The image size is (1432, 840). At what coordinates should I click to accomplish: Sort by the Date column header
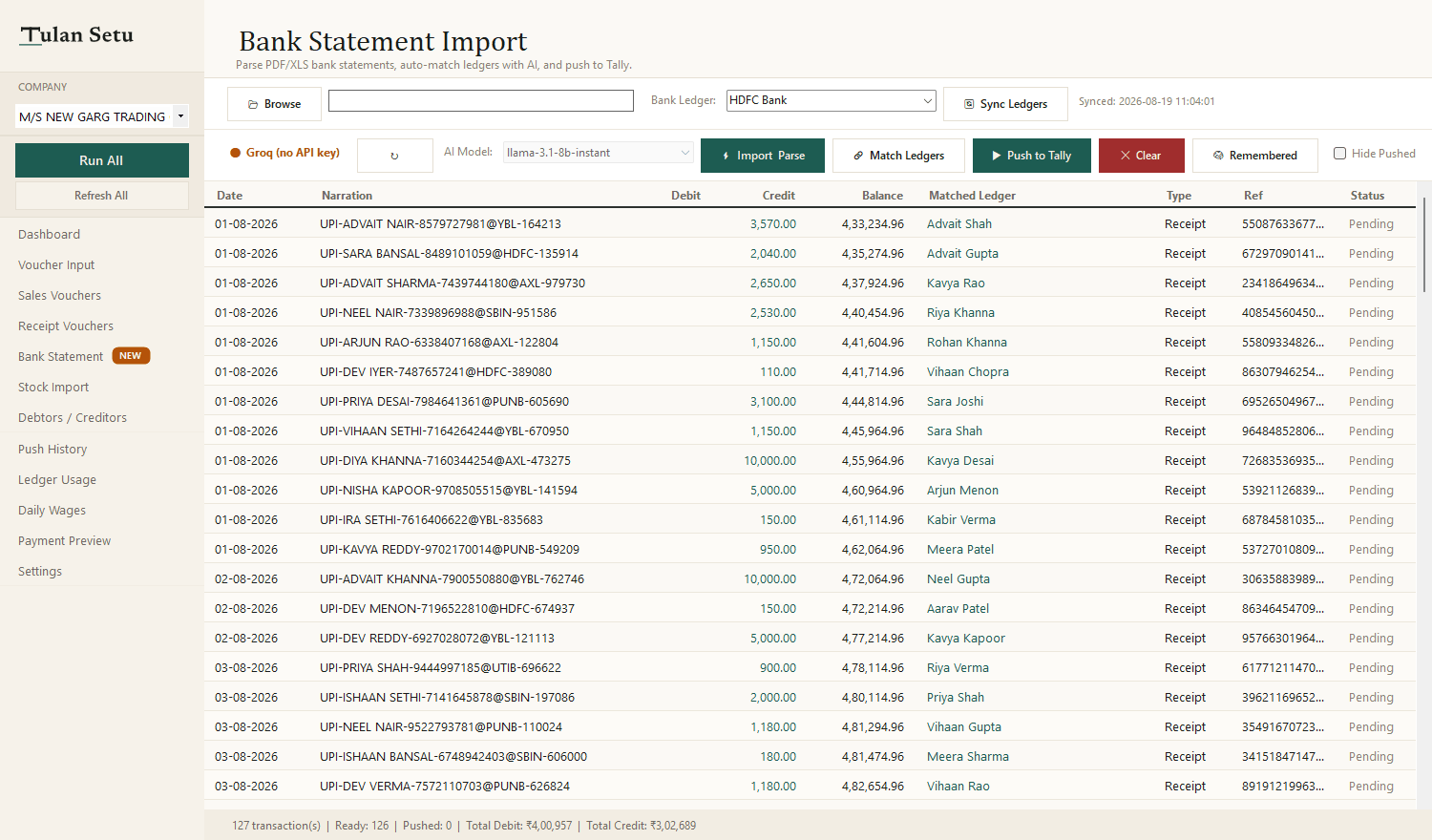coord(229,196)
